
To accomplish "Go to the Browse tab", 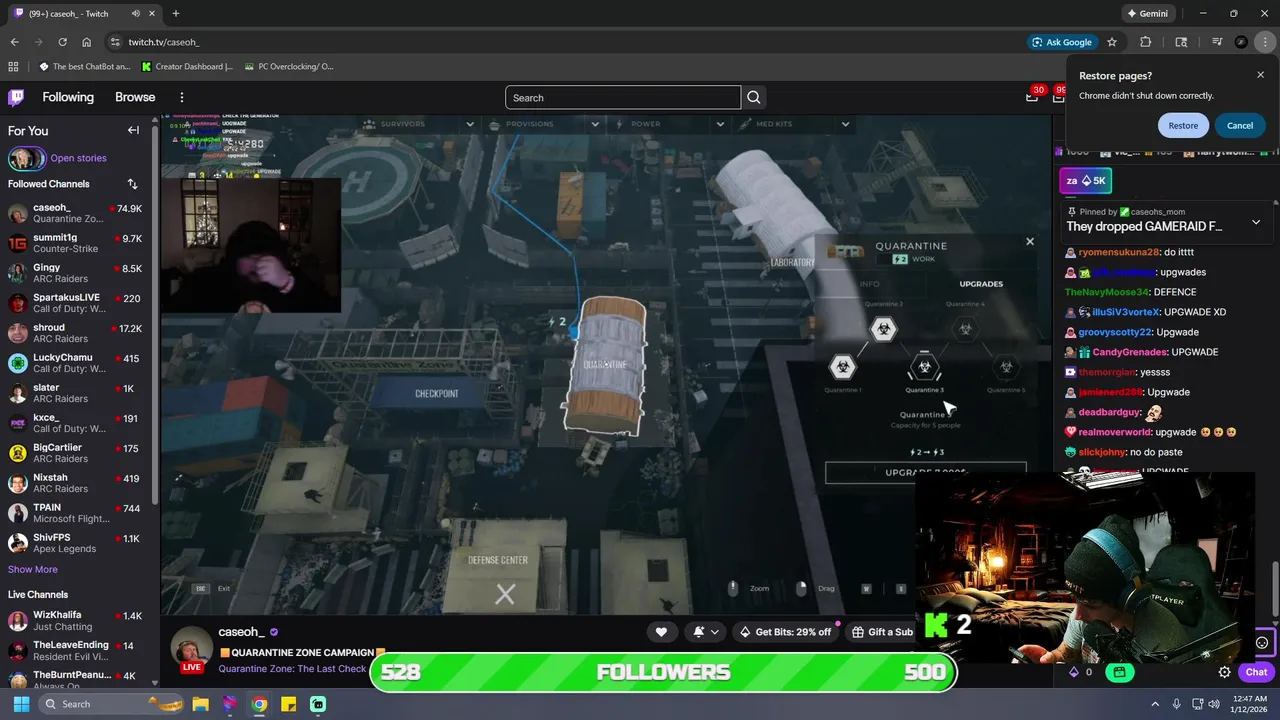I will point(135,97).
